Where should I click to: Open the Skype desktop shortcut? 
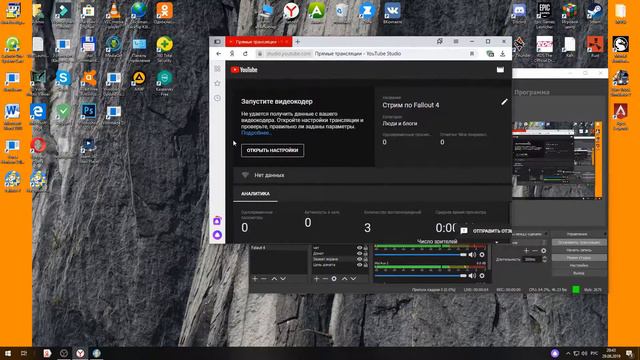click(63, 81)
